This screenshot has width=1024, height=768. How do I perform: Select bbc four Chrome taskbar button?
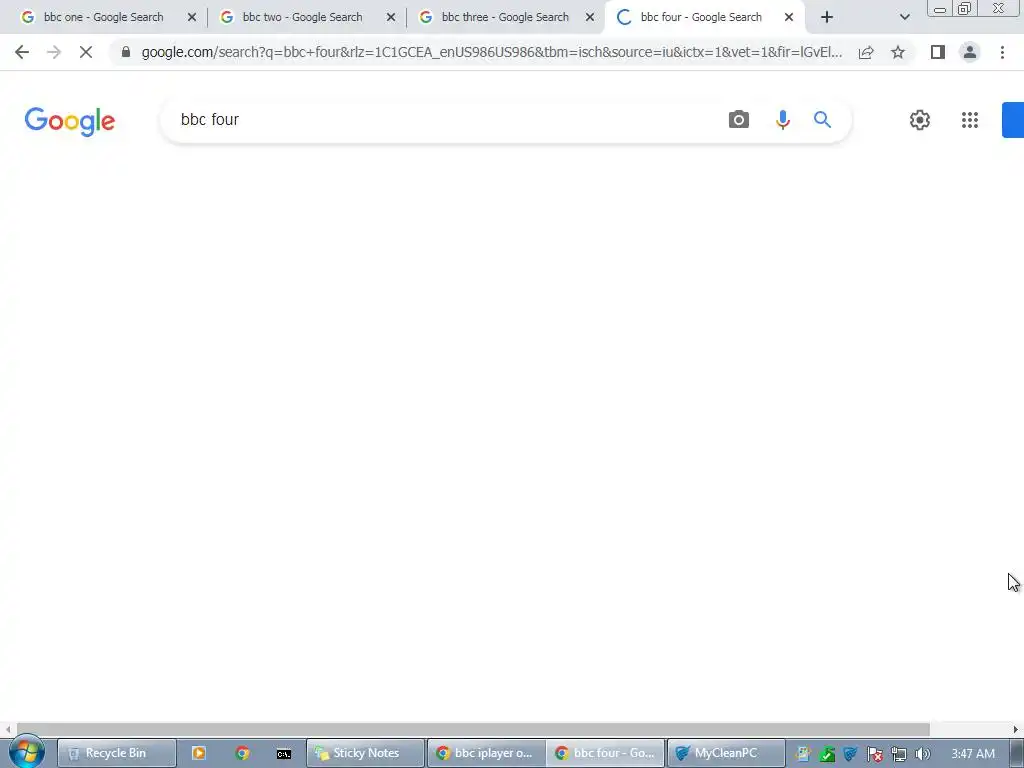[605, 753]
